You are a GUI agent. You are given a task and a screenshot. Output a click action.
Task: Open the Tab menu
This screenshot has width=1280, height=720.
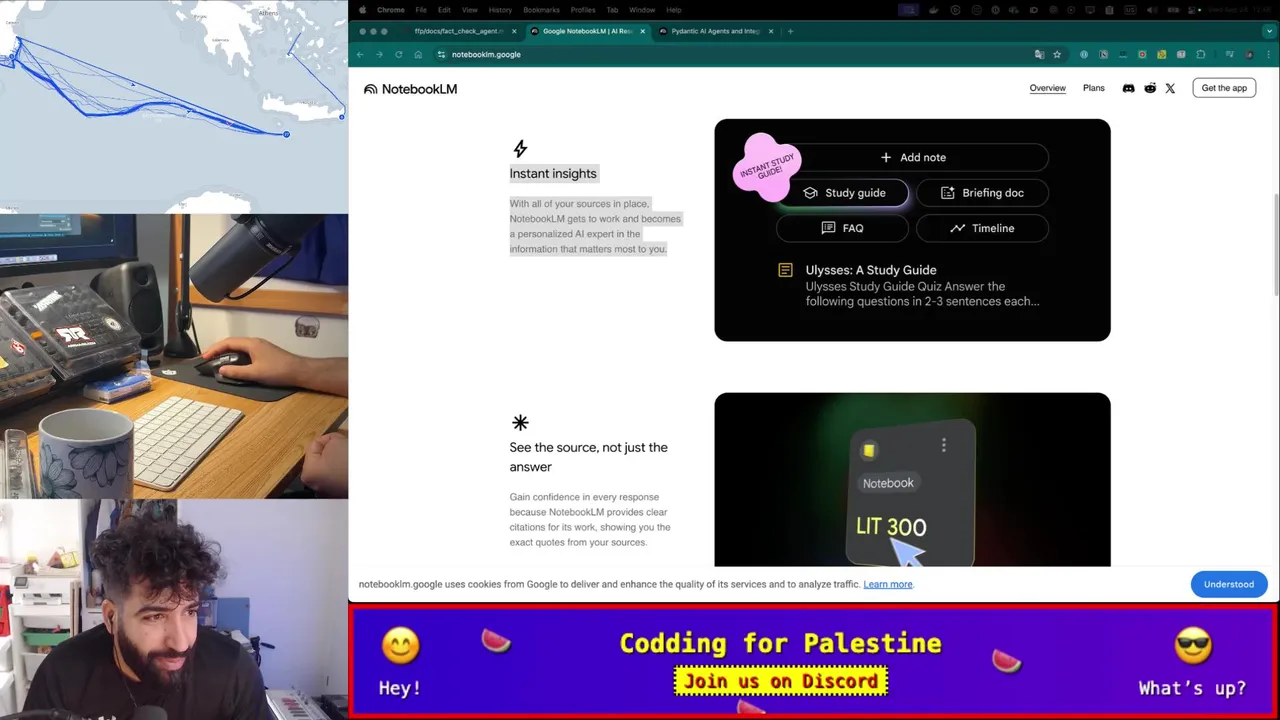point(612,10)
